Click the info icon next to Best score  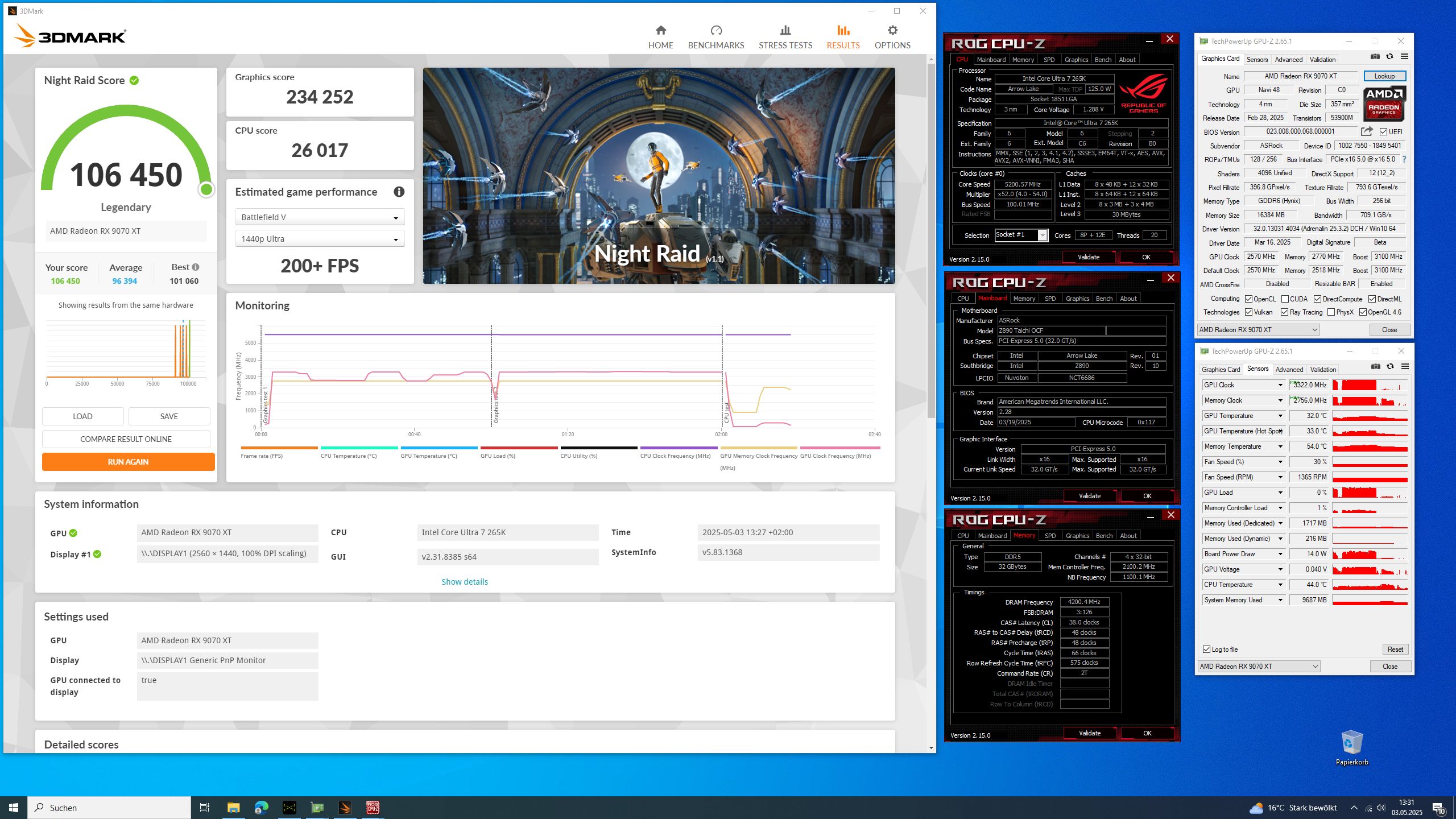coord(196,267)
